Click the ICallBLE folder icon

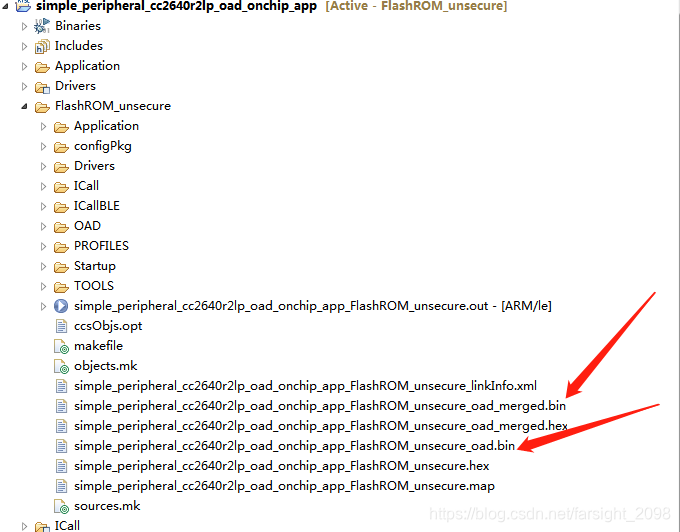click(61, 207)
